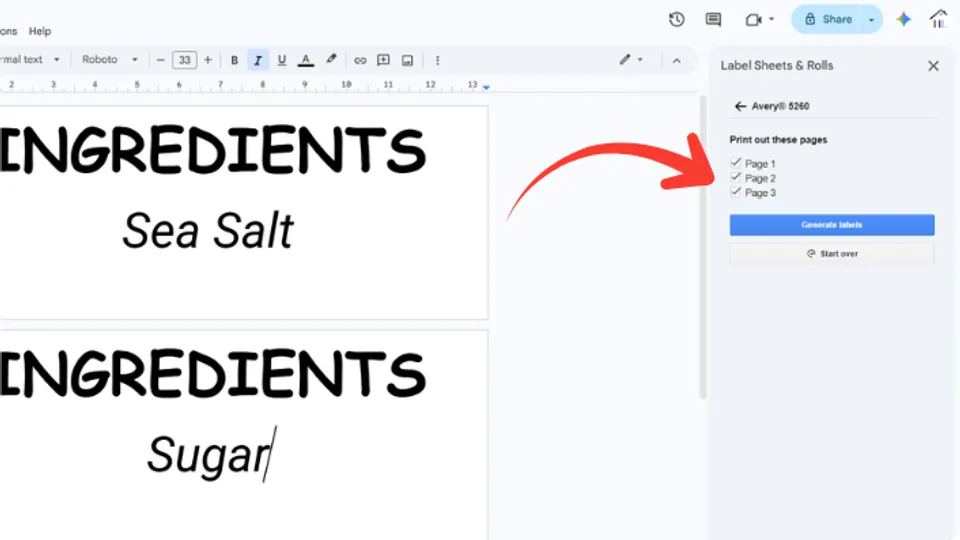This screenshot has width=960, height=540.
Task: Increase font size with plus
Action: [x=208, y=60]
